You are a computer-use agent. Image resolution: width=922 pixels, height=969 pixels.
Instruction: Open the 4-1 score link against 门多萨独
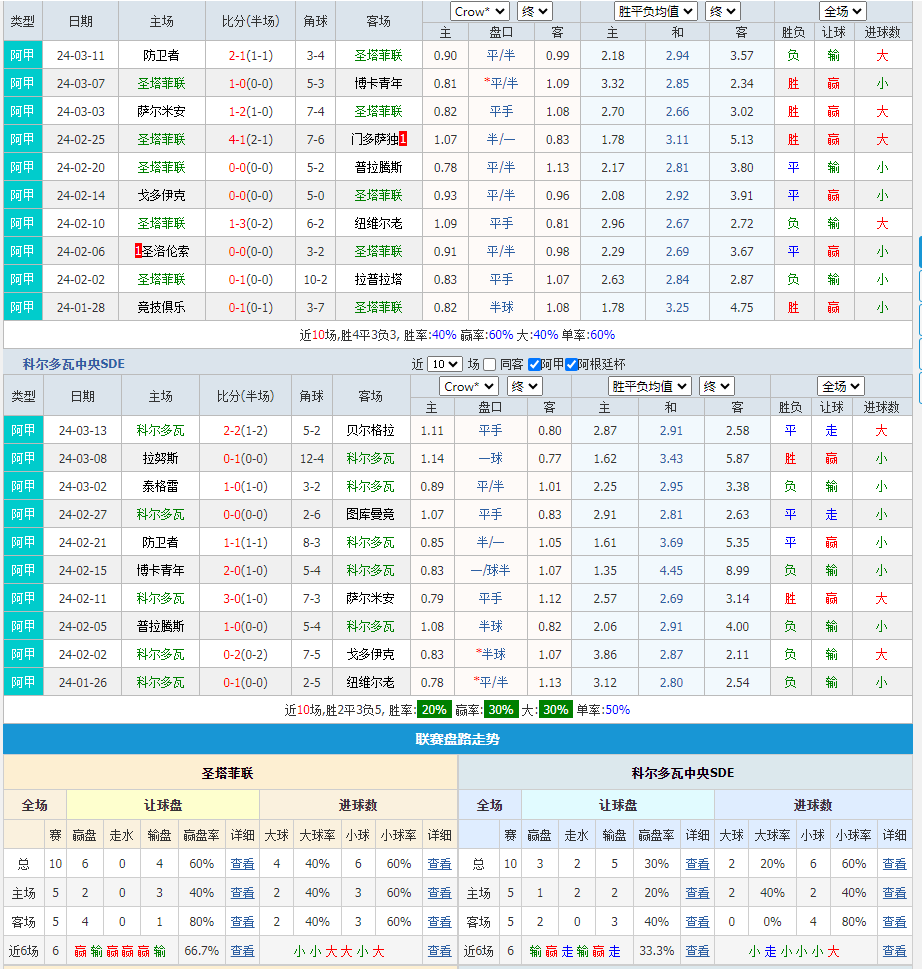point(237,140)
